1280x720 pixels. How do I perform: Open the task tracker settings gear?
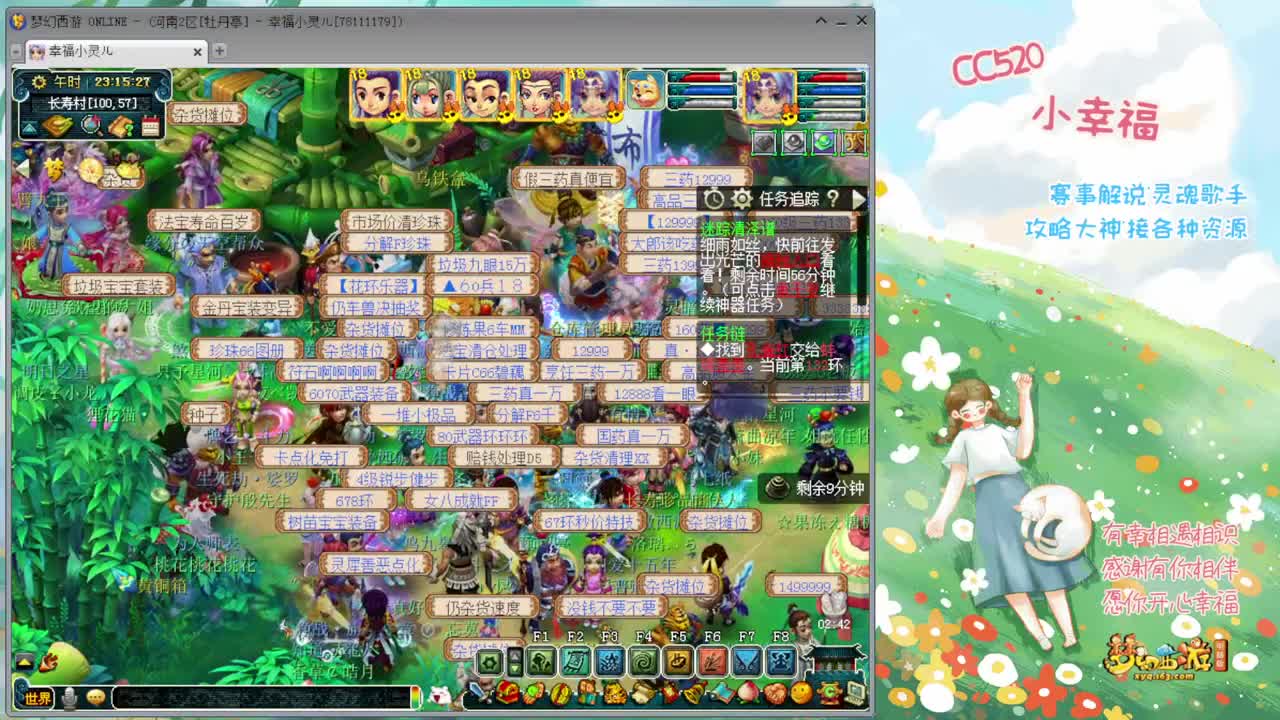[x=741, y=199]
